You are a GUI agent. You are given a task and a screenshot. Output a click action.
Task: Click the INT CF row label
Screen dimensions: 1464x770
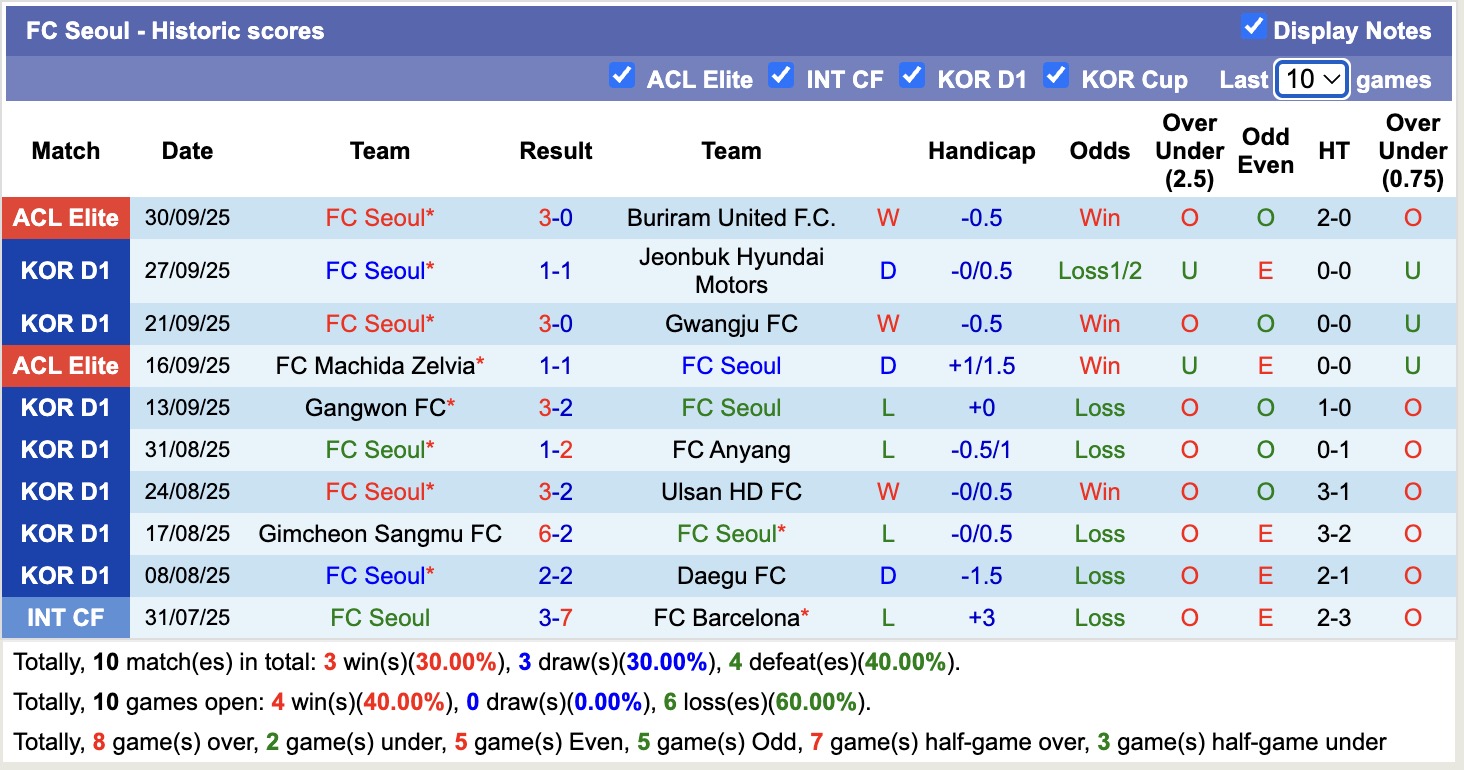pyautogui.click(x=66, y=618)
